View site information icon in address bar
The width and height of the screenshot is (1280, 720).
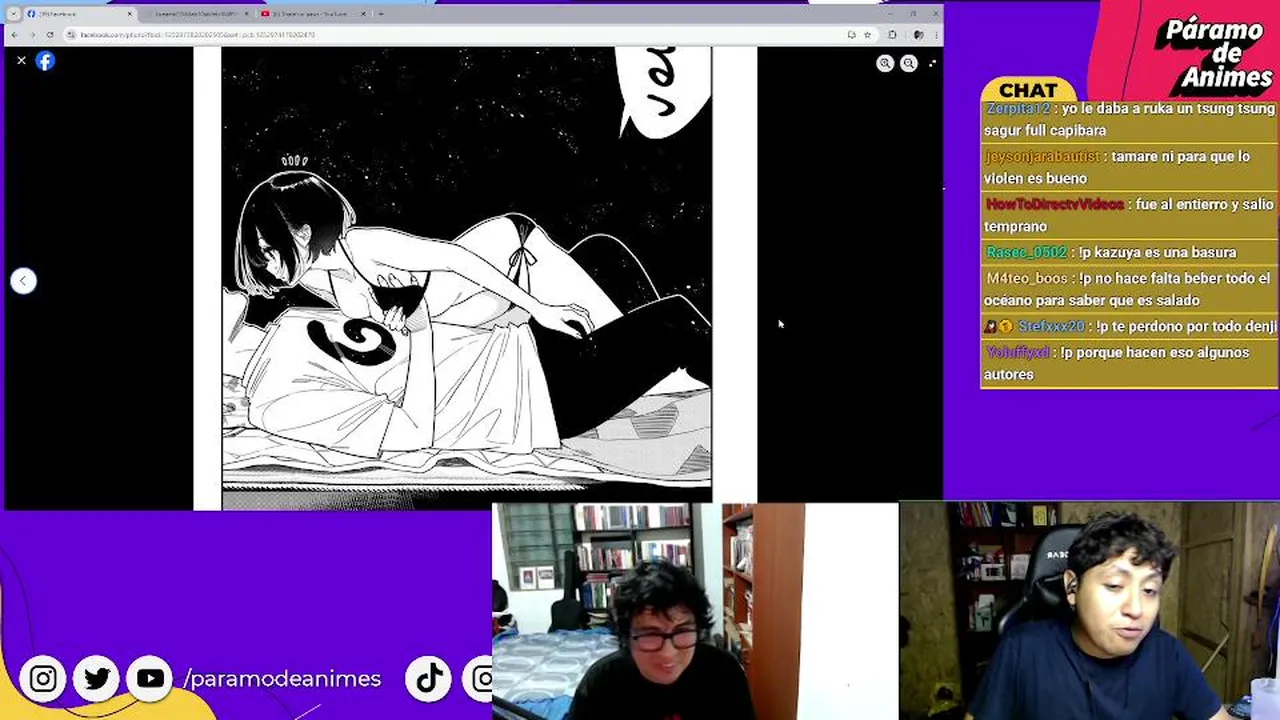tap(71, 34)
